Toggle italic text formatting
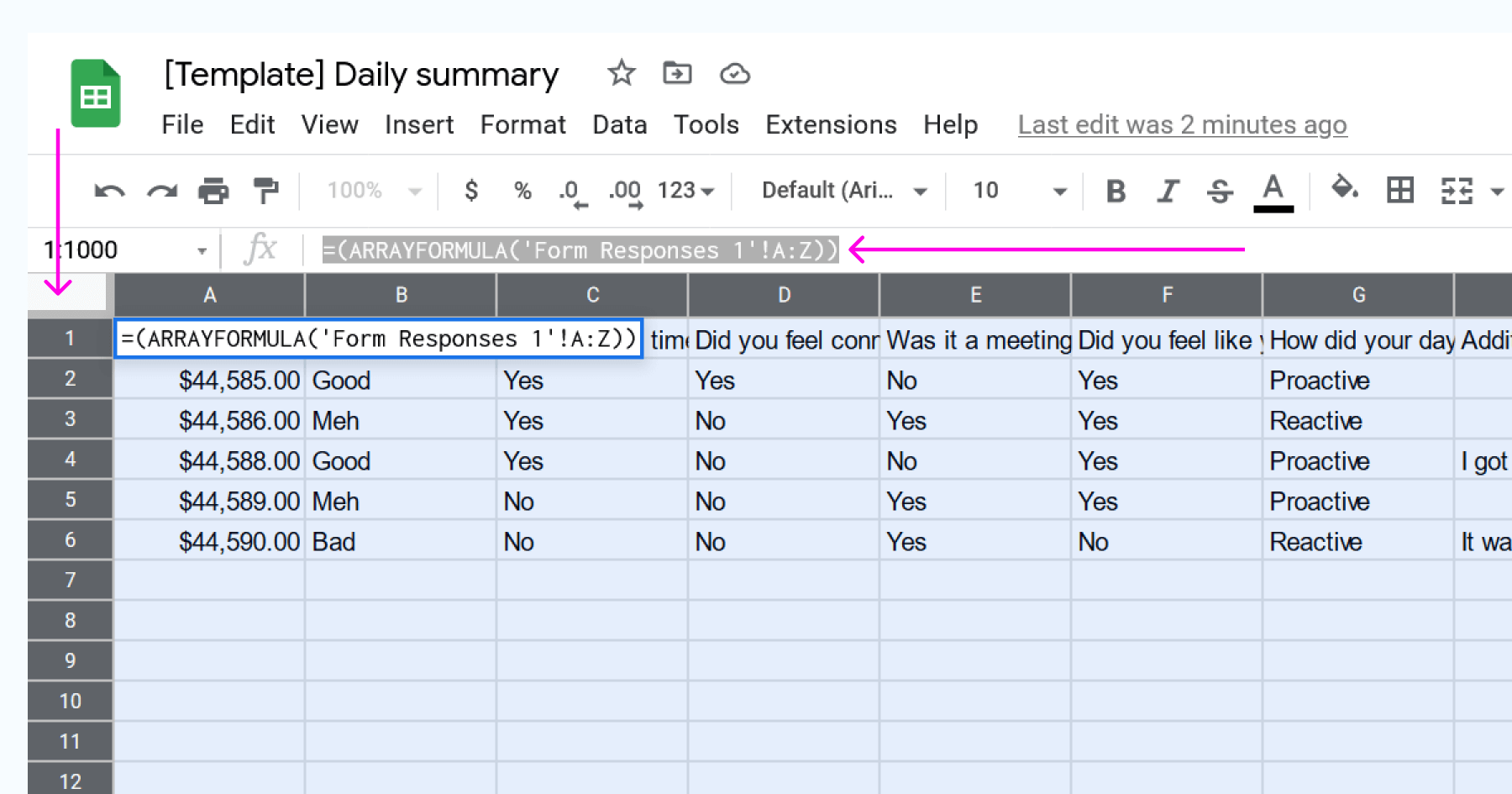Screen dimensions: 1512x794 click(1168, 192)
